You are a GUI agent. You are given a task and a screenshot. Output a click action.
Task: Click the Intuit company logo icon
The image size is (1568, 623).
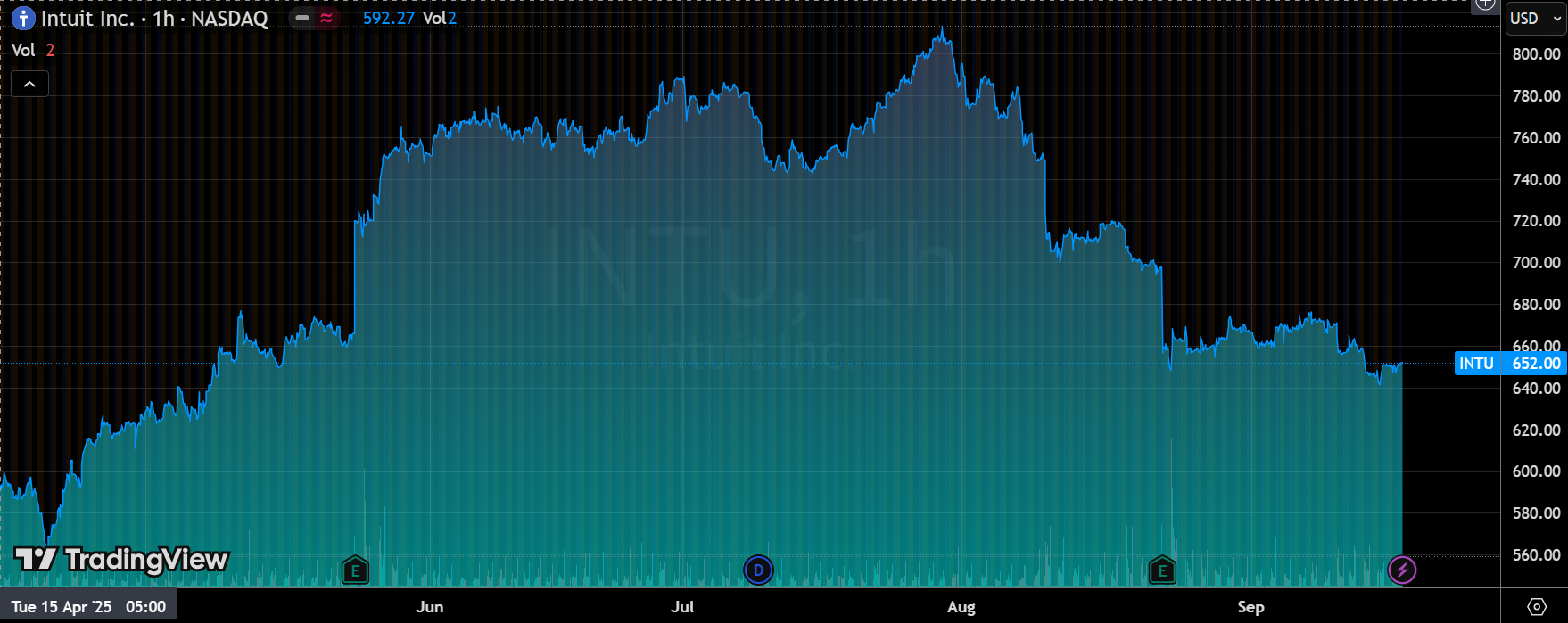tap(23, 18)
